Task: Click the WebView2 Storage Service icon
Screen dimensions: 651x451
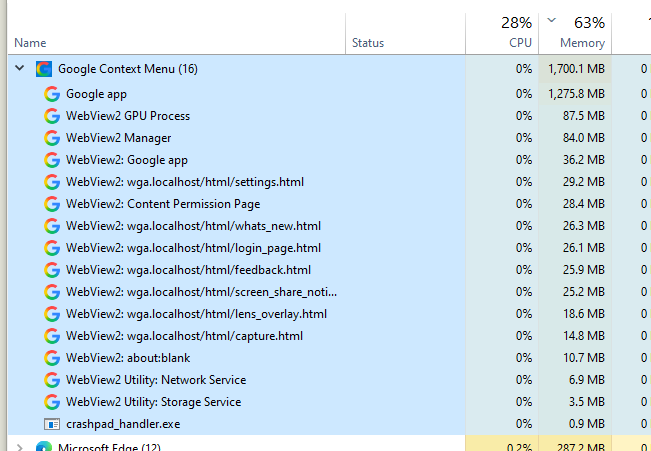Action: tap(52, 402)
